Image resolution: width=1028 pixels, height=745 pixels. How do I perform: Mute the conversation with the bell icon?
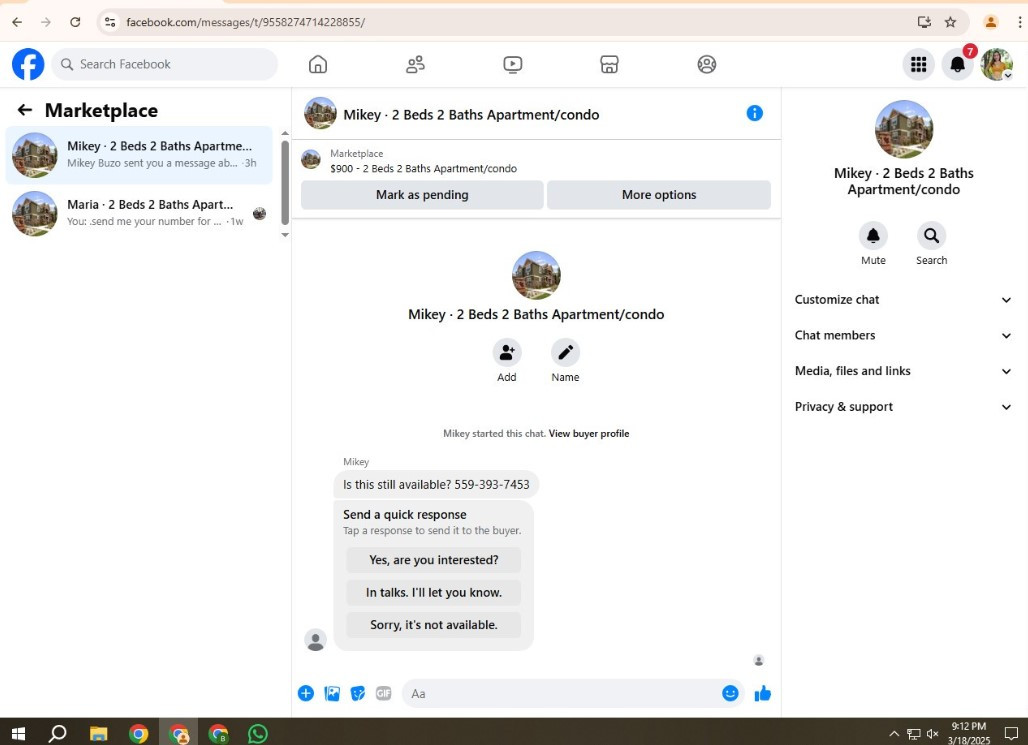(873, 235)
